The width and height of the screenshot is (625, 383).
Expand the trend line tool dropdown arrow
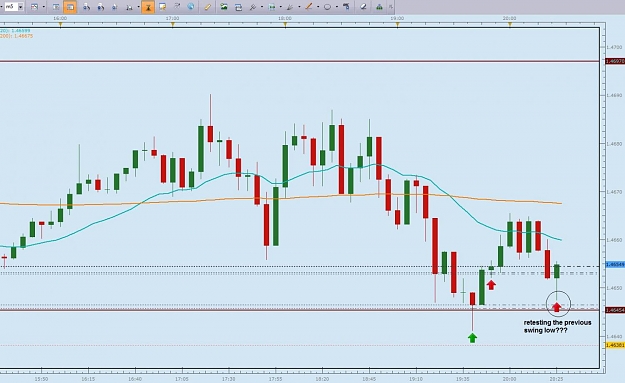[318, 7]
